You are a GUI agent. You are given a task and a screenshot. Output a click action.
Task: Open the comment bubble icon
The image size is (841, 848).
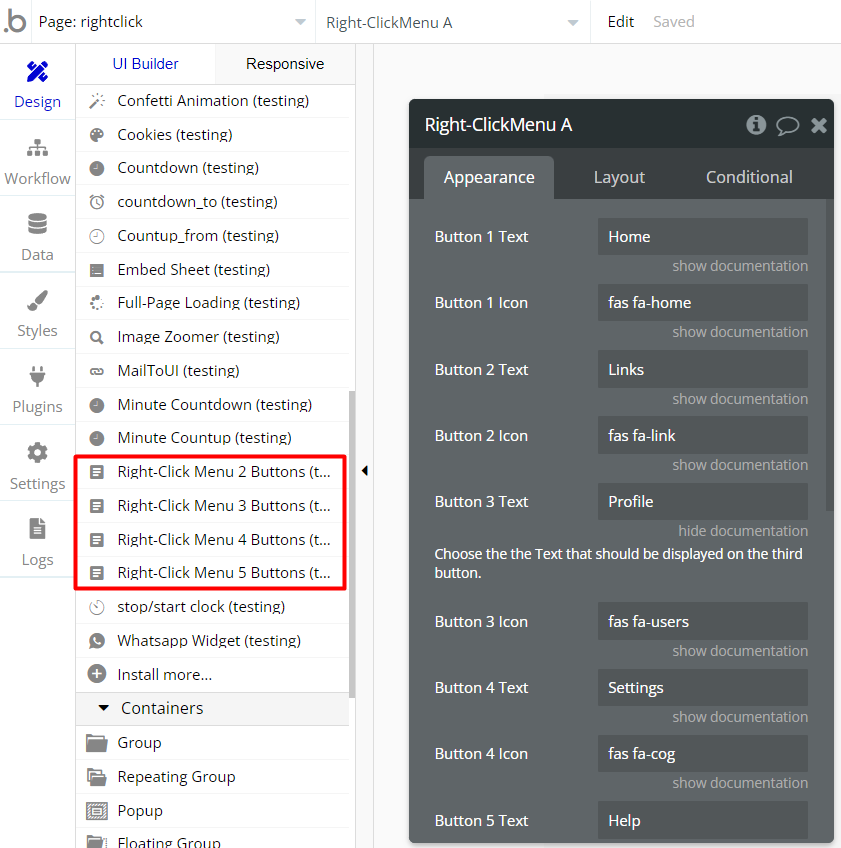(x=788, y=125)
